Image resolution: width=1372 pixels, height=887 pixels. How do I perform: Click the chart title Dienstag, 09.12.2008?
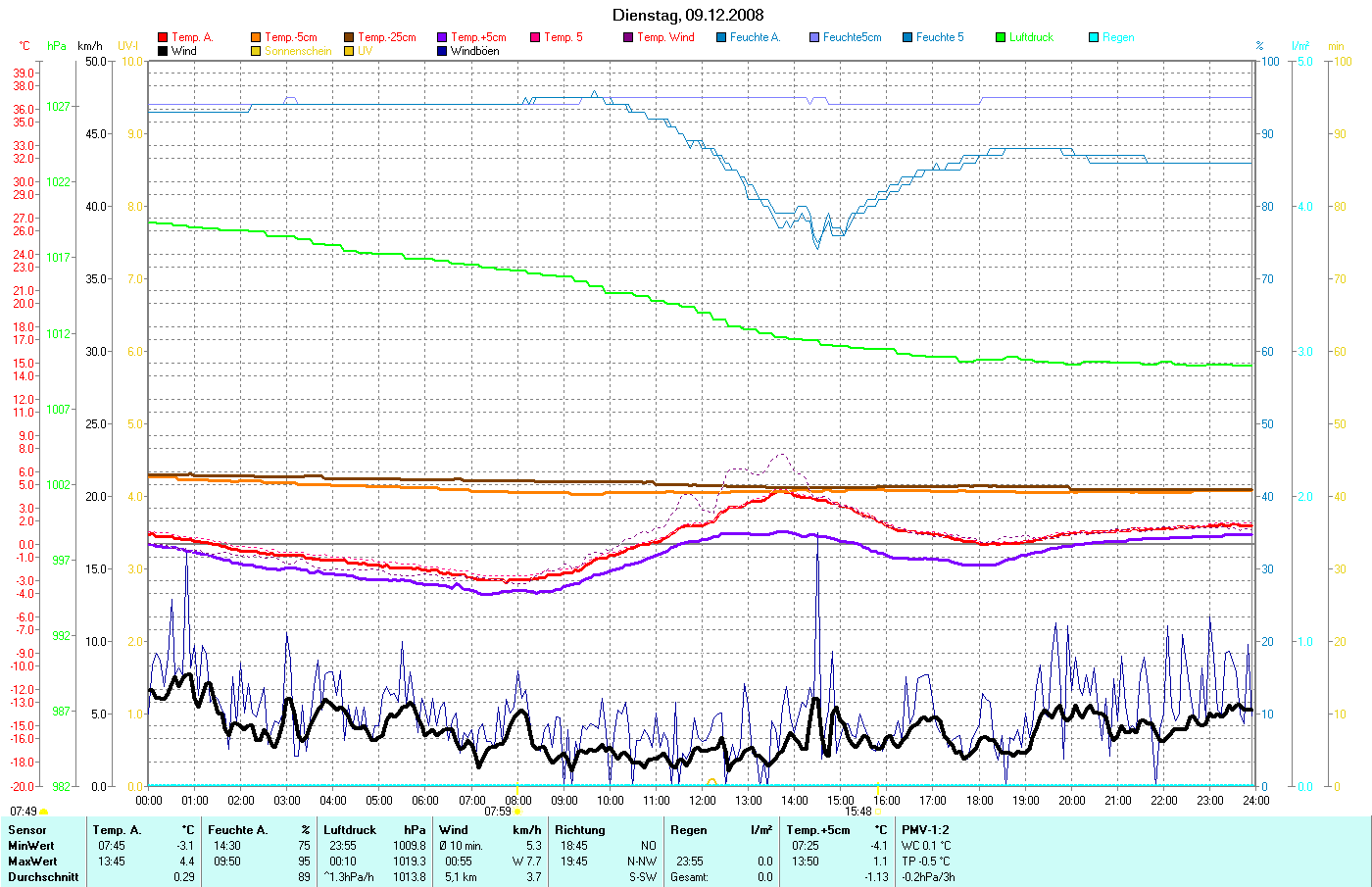click(688, 15)
